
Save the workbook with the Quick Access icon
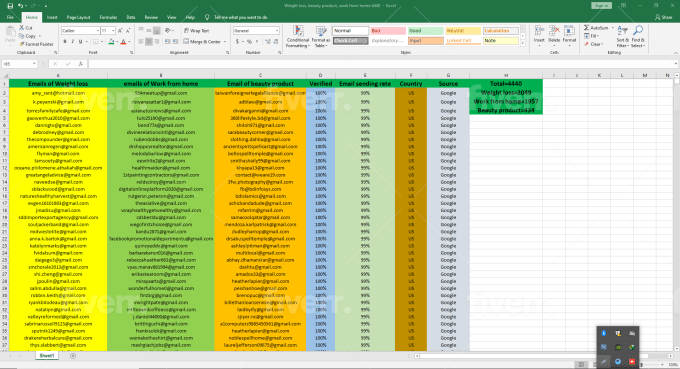[x=10, y=6]
